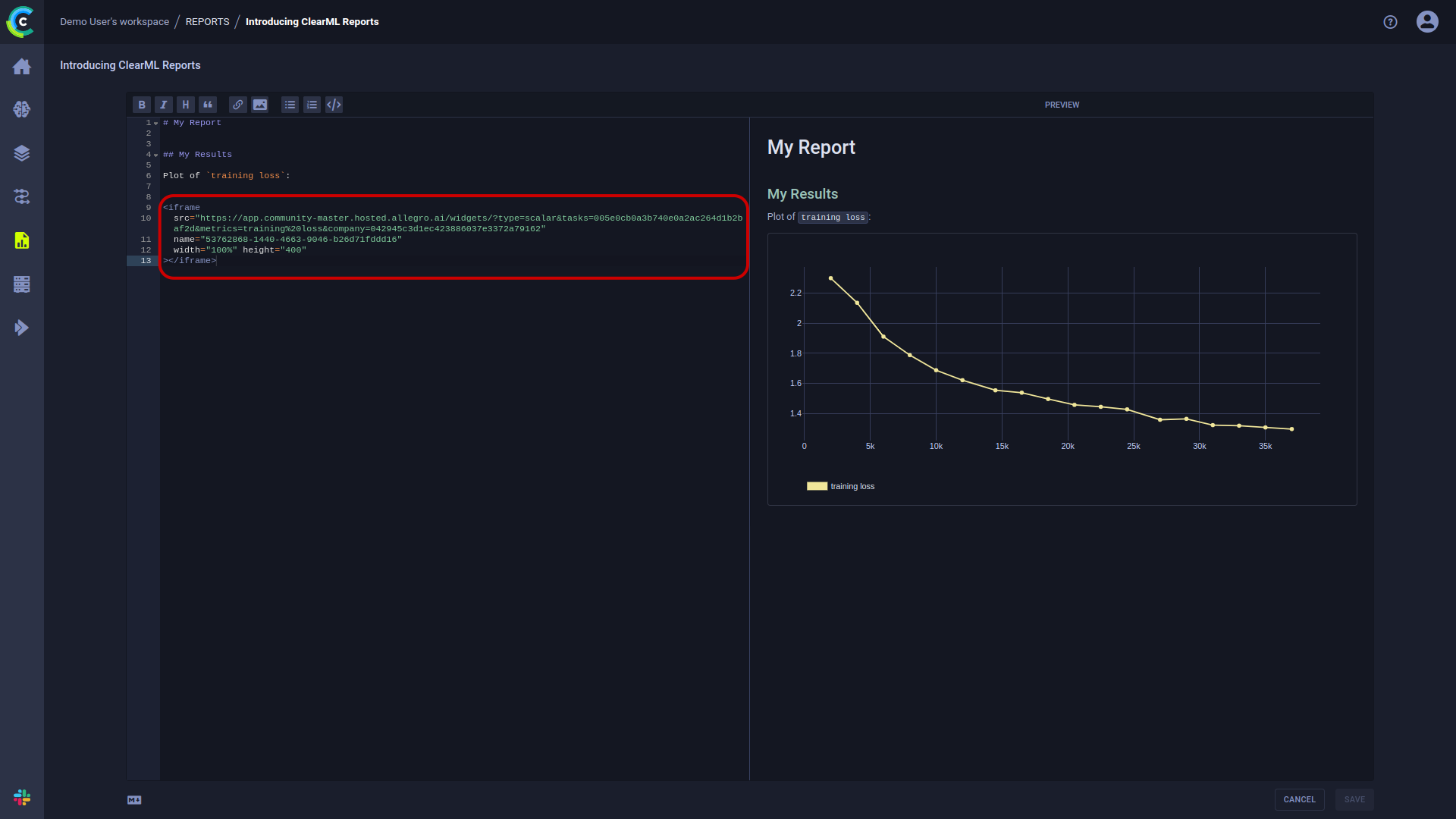This screenshot has width=1456, height=819.
Task: Click the inline 'training loss' code tag in preview
Action: coord(833,218)
